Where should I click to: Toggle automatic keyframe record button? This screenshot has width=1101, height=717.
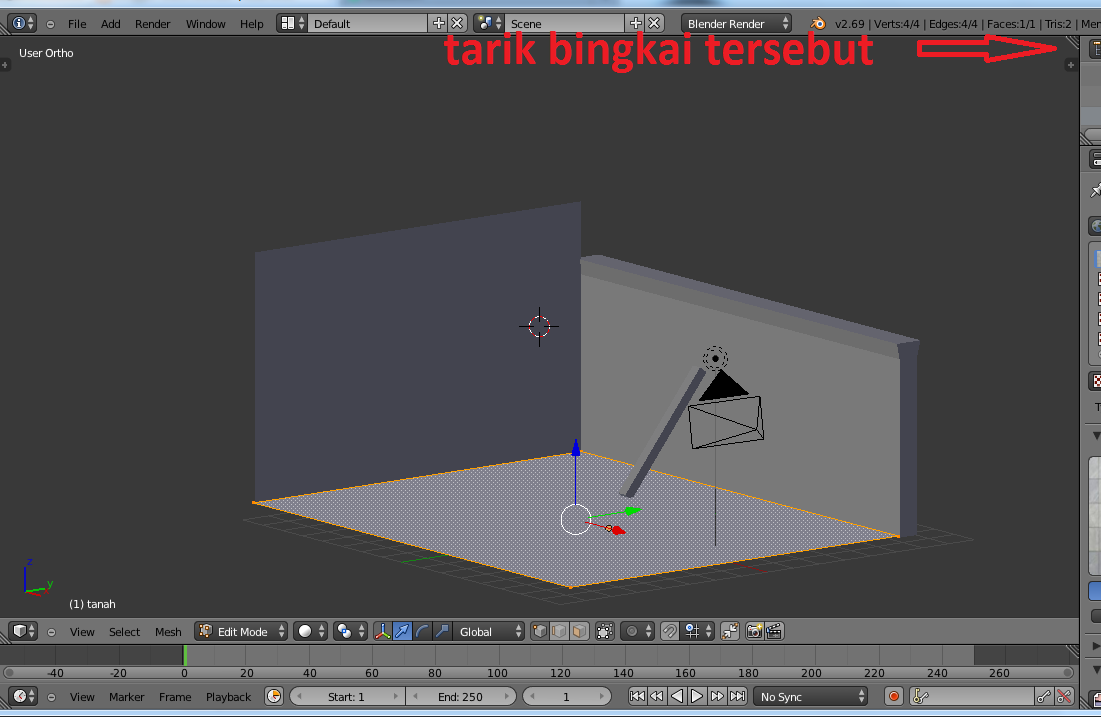[x=894, y=696]
